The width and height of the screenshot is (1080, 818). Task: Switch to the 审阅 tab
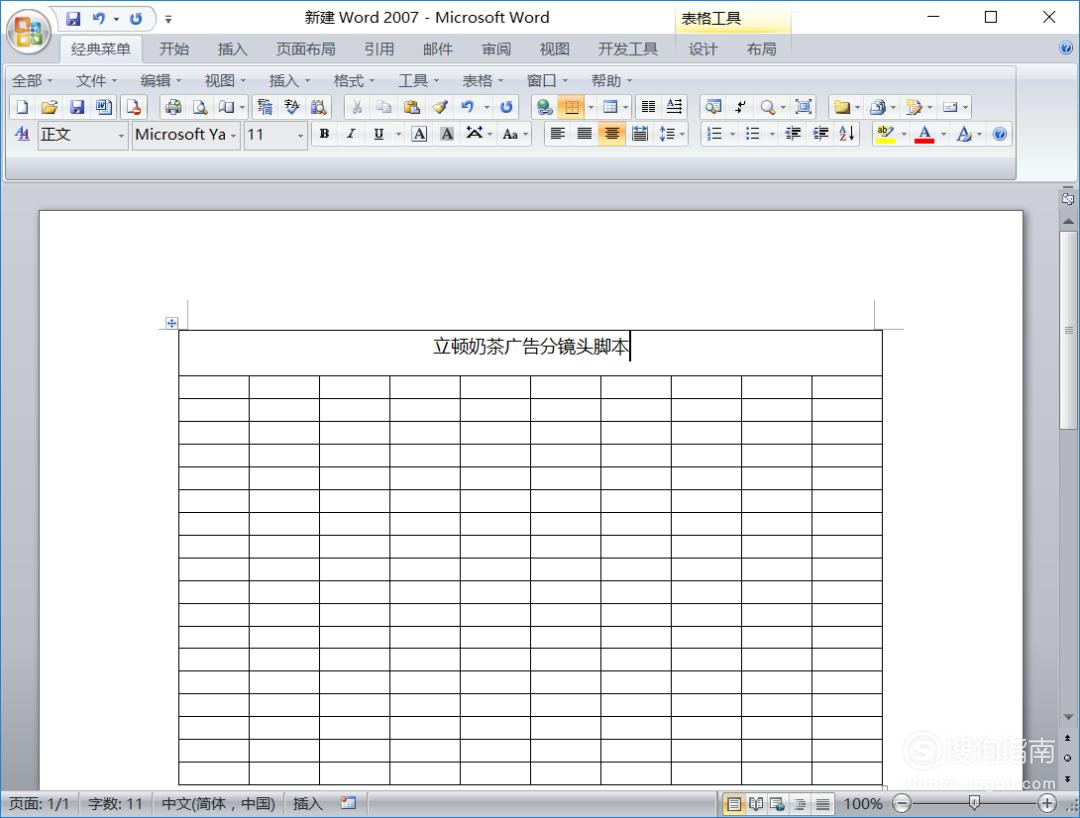click(496, 49)
